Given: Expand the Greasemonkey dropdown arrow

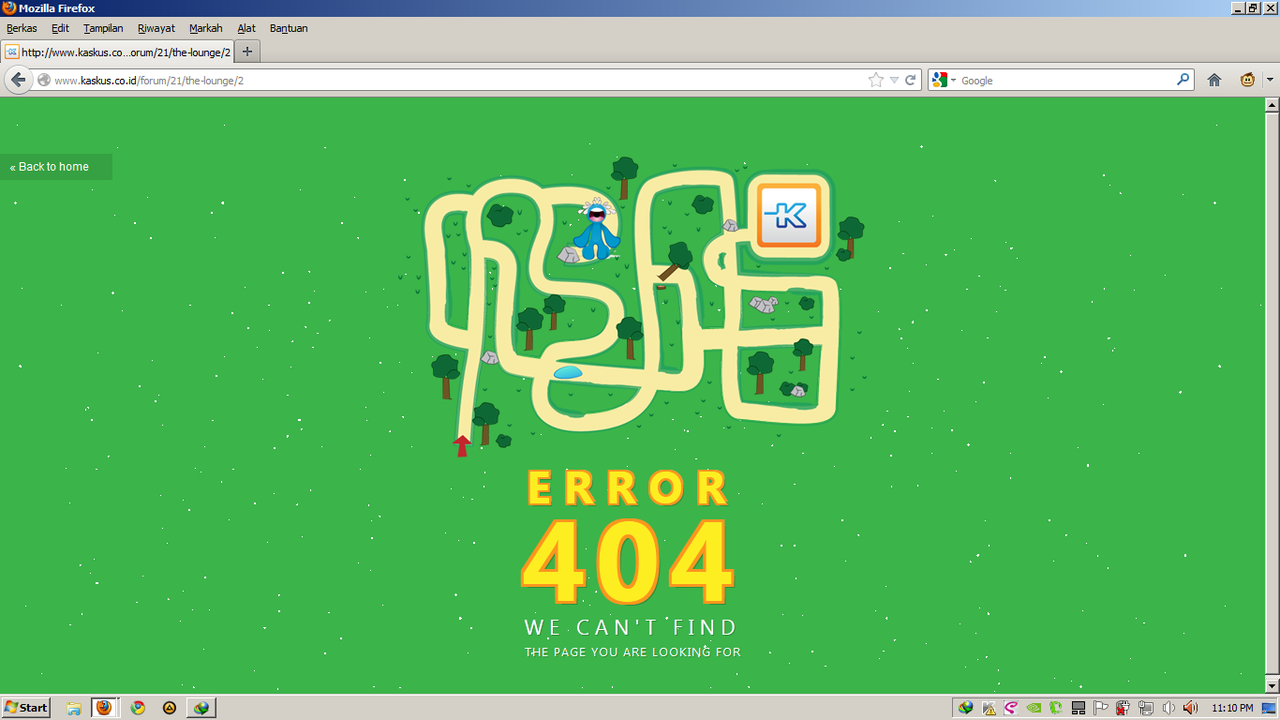Looking at the screenshot, I should pos(1270,80).
